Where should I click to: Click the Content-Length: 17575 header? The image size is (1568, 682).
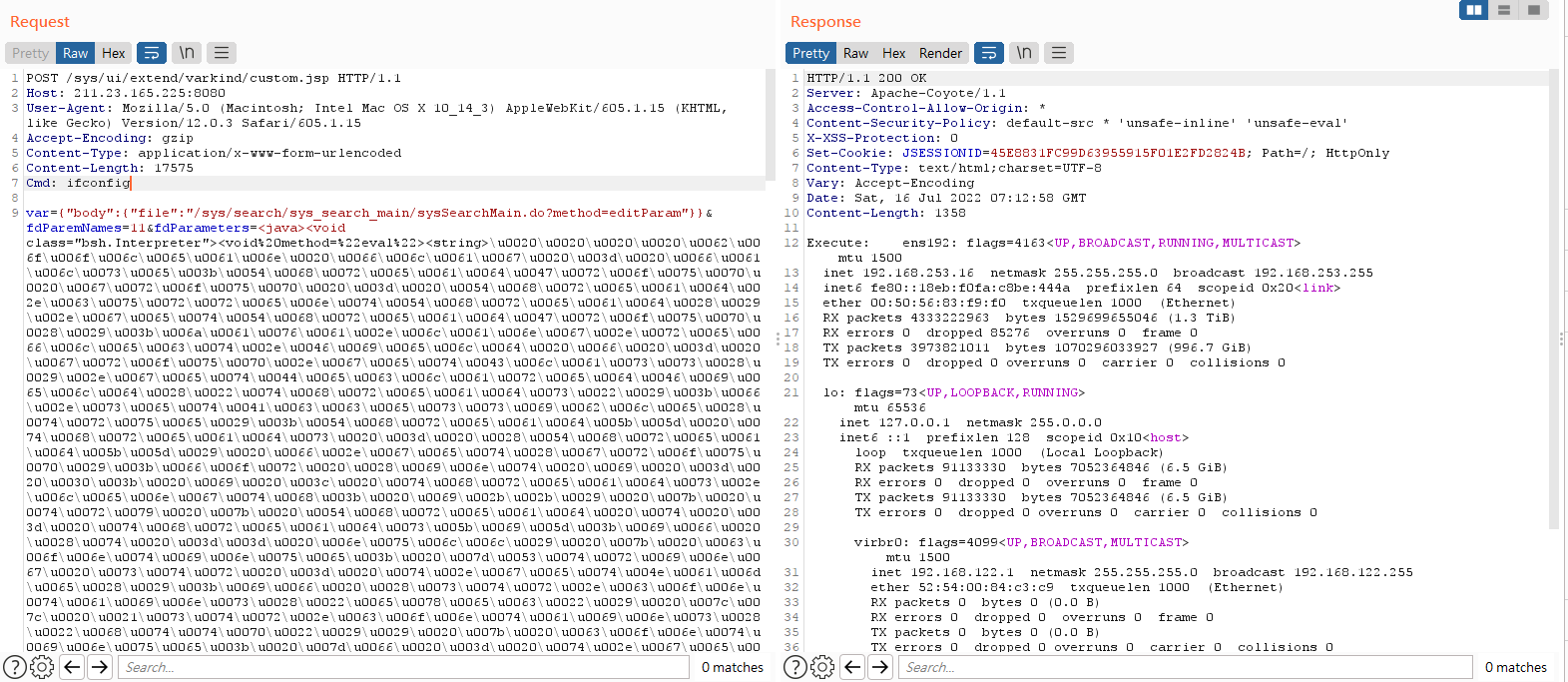(x=110, y=168)
